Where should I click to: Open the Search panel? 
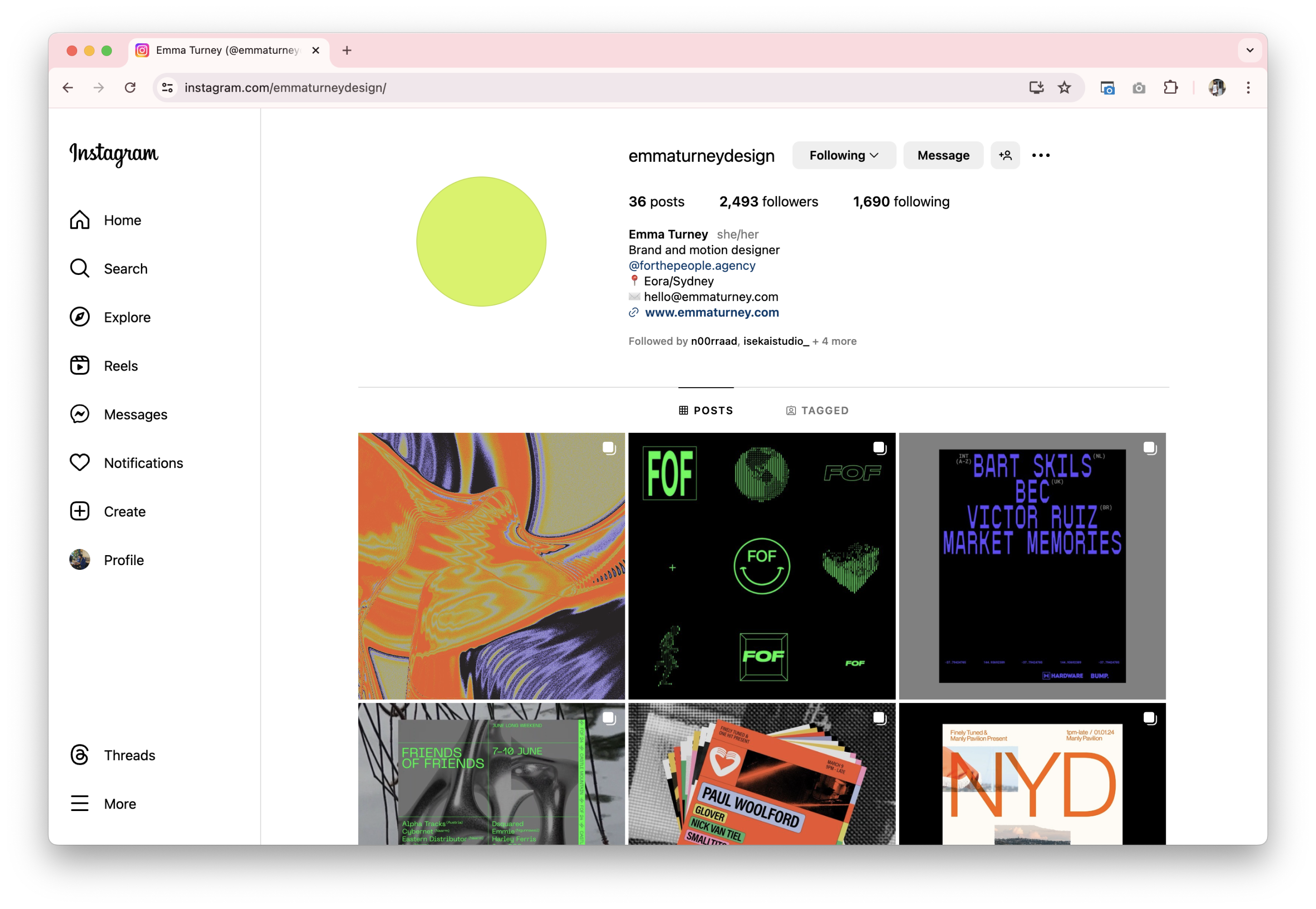[108, 268]
